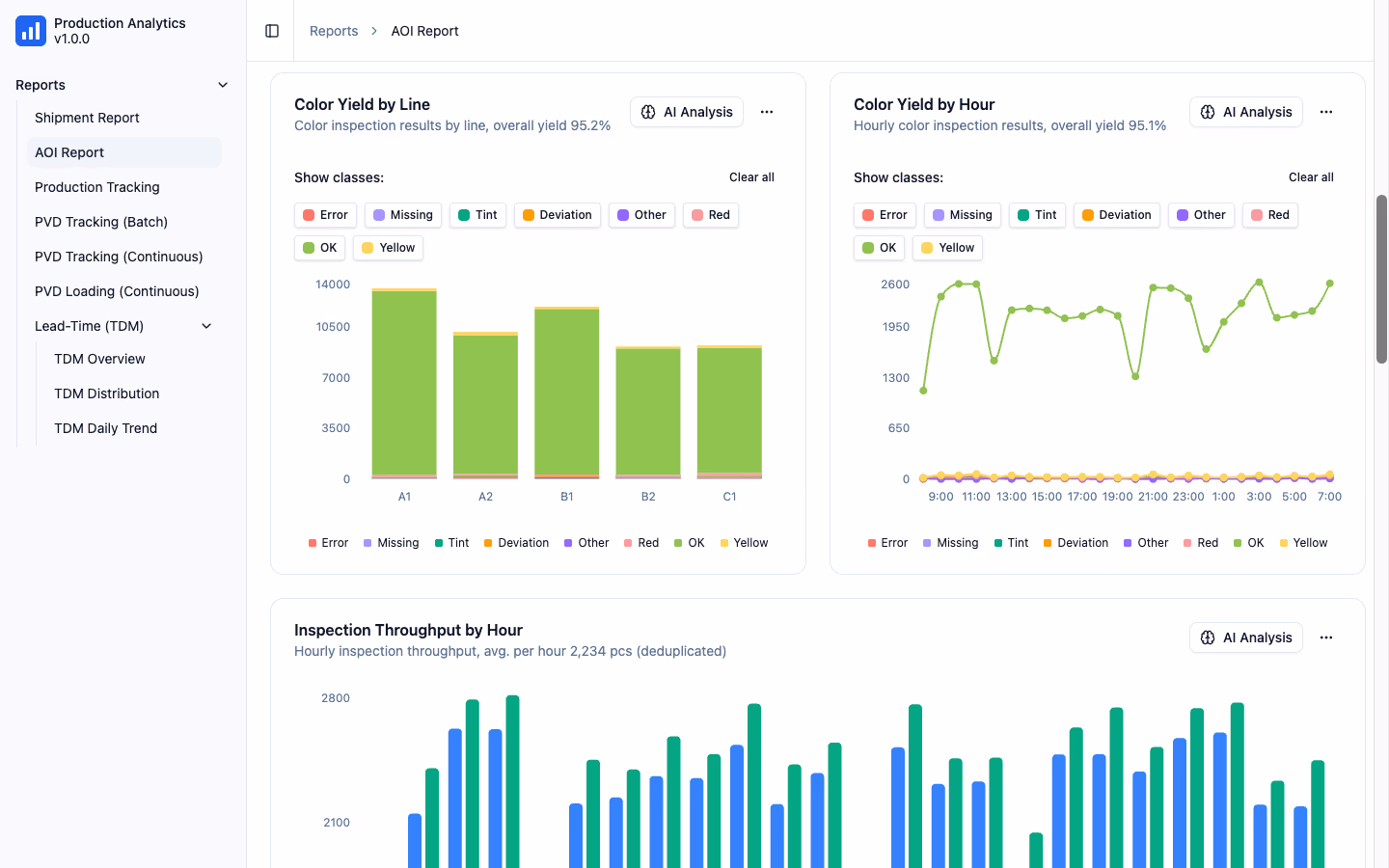Select AOI Report in the sidebar
The height and width of the screenshot is (868, 1389).
[124, 152]
